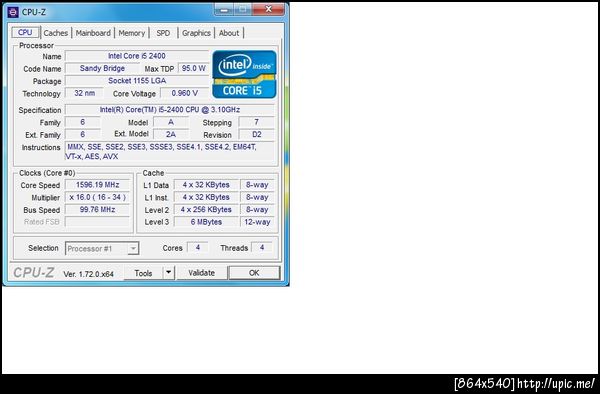Close the CPU-Z window
The height and width of the screenshot is (394, 600).
[269, 9]
